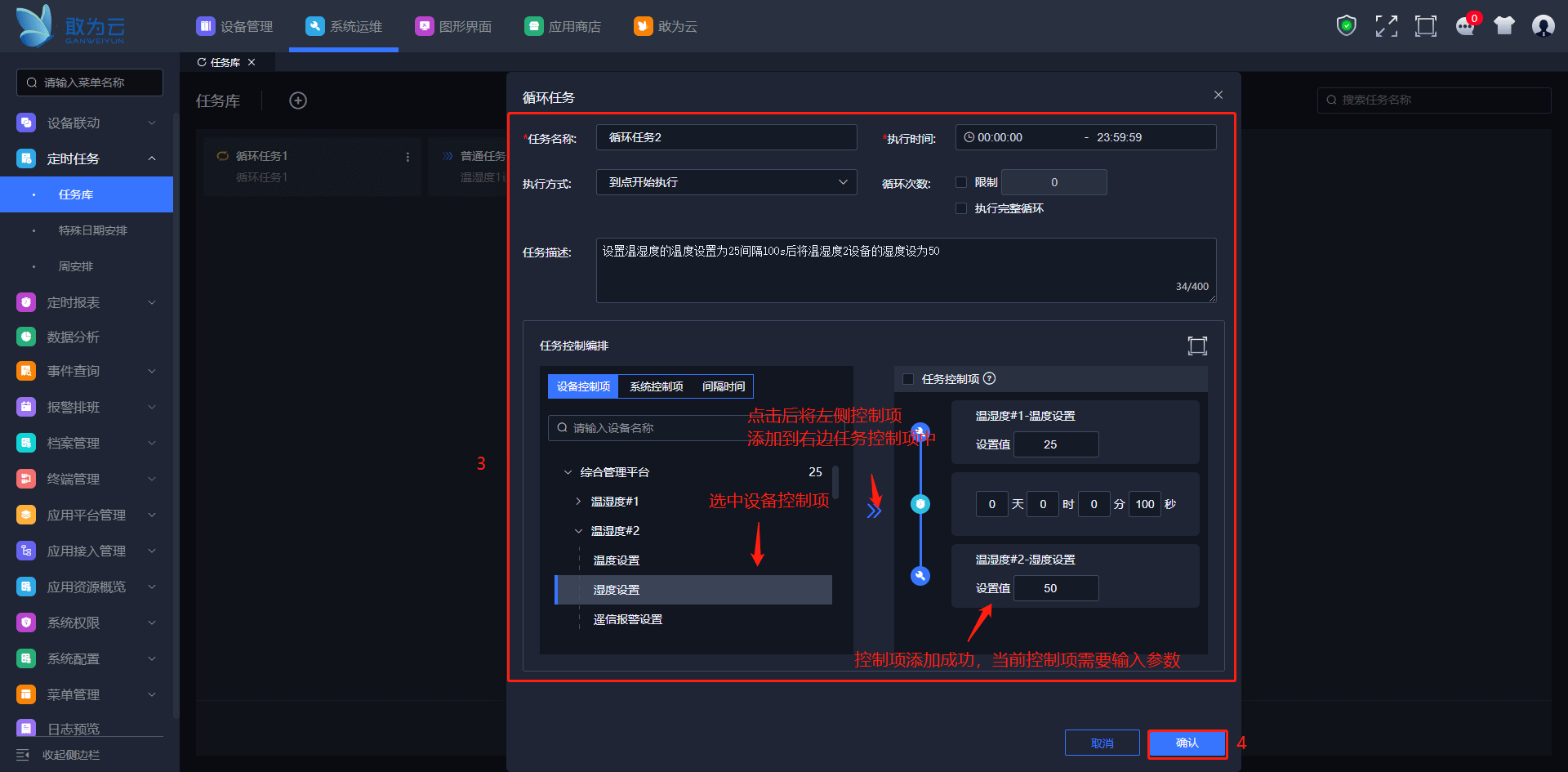Enable the 限制 loop count checkbox
The height and width of the screenshot is (772, 1568).
[961, 182]
